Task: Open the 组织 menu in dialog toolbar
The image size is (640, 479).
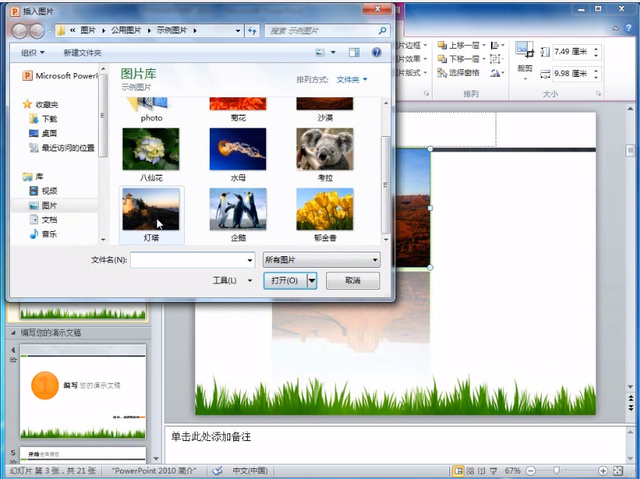Action: click(34, 52)
